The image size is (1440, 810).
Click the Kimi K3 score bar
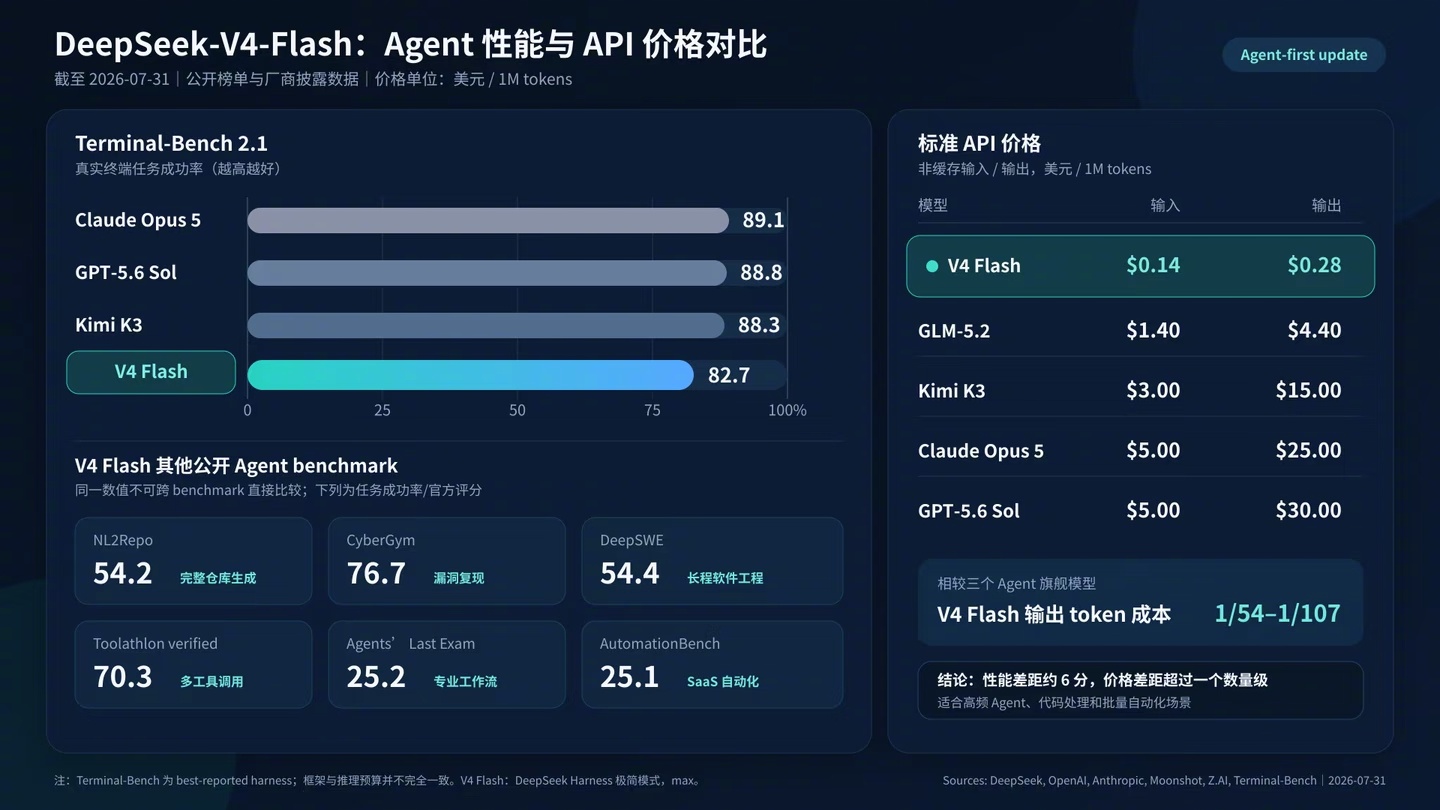tap(486, 325)
